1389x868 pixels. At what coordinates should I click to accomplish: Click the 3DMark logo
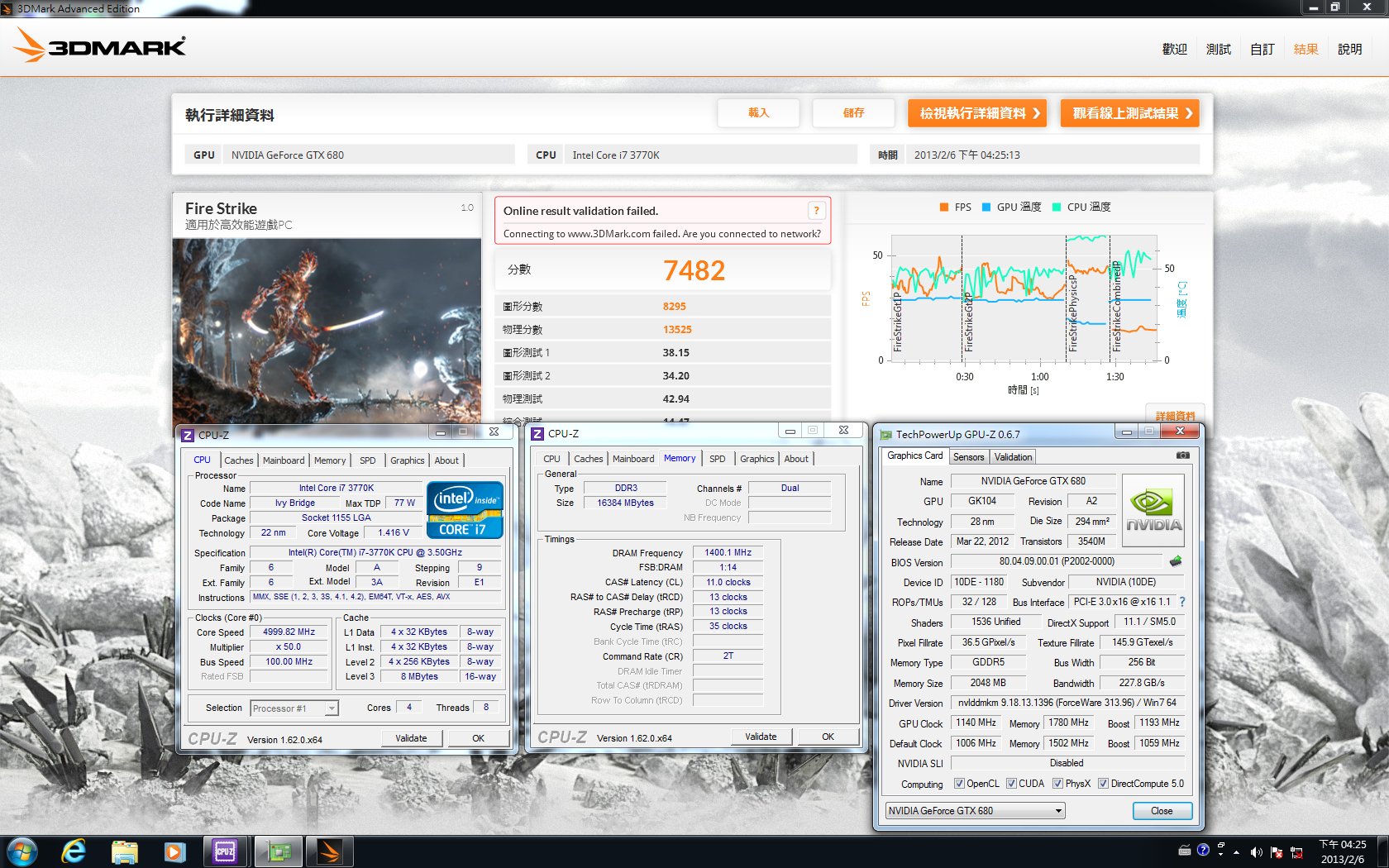tap(99, 45)
